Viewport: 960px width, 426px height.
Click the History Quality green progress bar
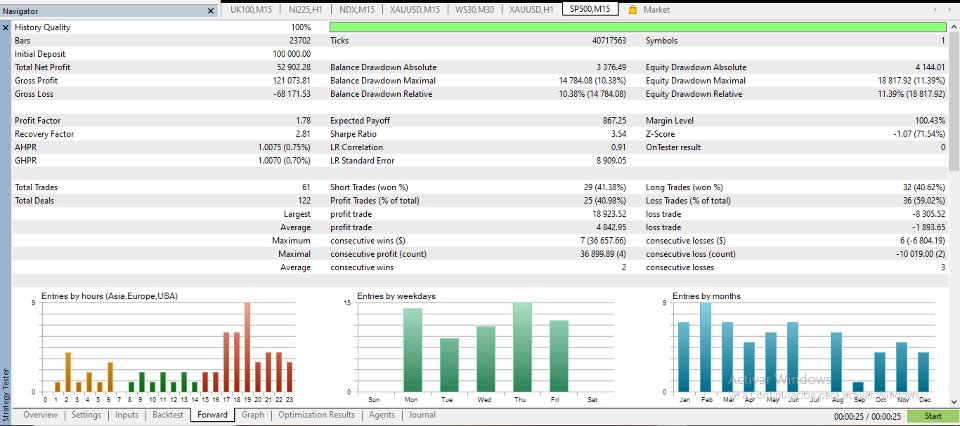click(x=638, y=28)
